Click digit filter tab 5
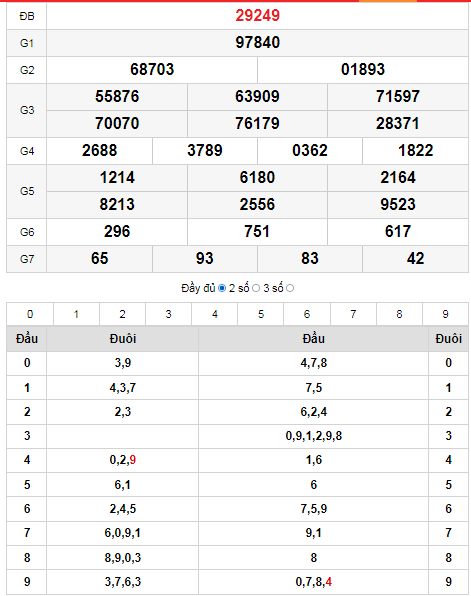 (261, 314)
